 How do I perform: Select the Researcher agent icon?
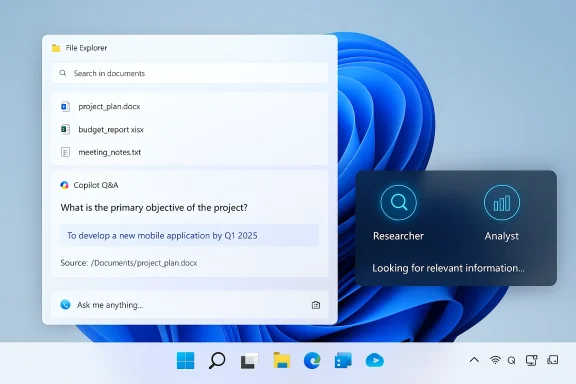[399, 202]
